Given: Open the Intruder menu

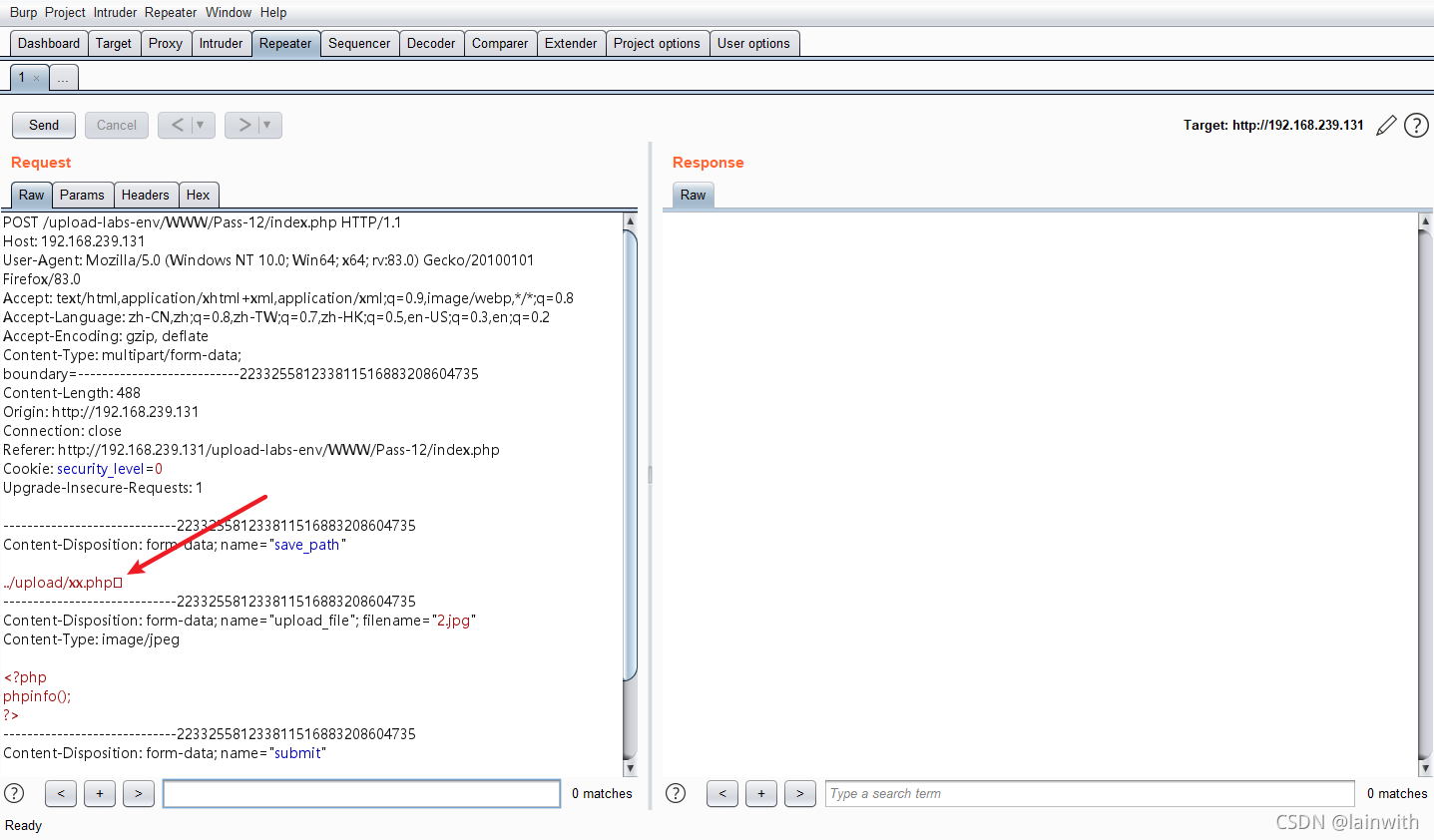Looking at the screenshot, I should pyautogui.click(x=116, y=12).
